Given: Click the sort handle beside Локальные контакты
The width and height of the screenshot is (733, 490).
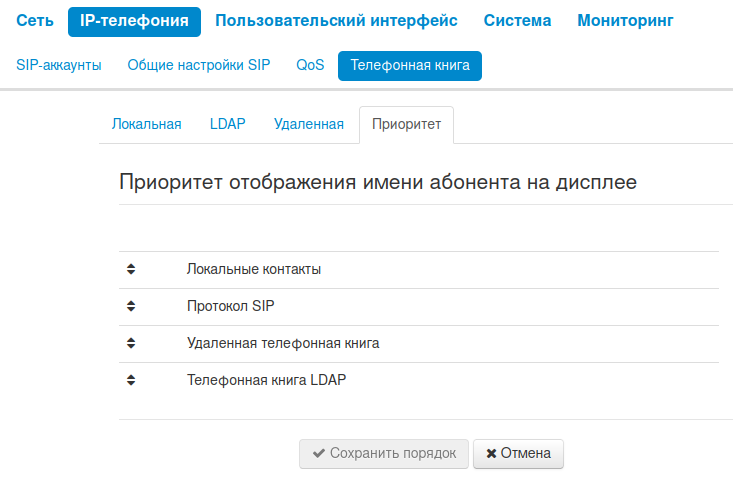Looking at the screenshot, I should [x=131, y=269].
